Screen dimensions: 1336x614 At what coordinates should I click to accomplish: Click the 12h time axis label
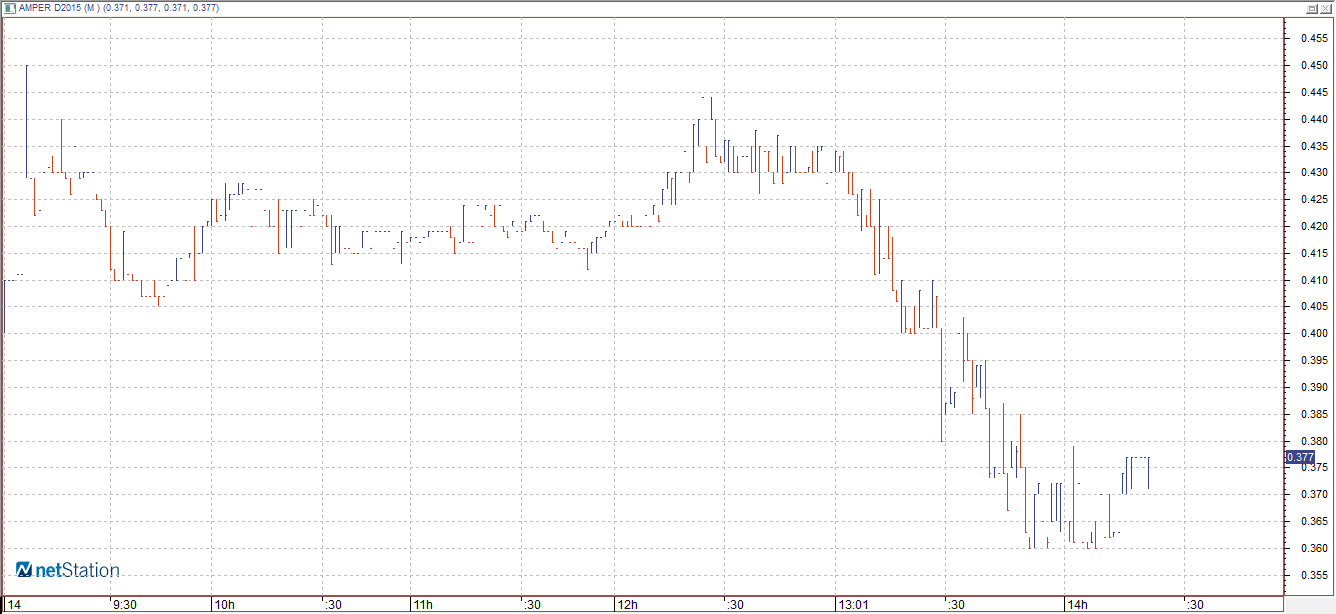627,605
